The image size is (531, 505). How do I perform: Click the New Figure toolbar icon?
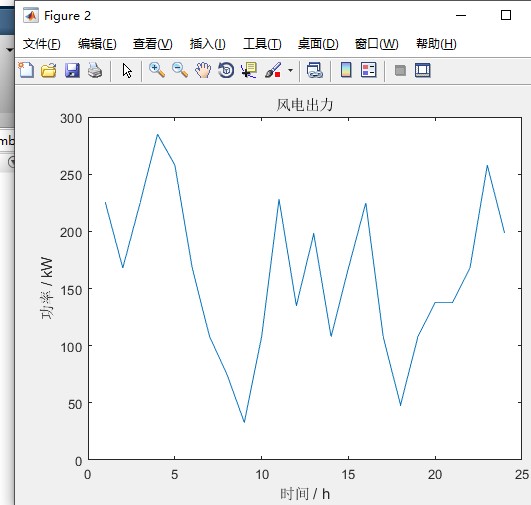coord(26,70)
